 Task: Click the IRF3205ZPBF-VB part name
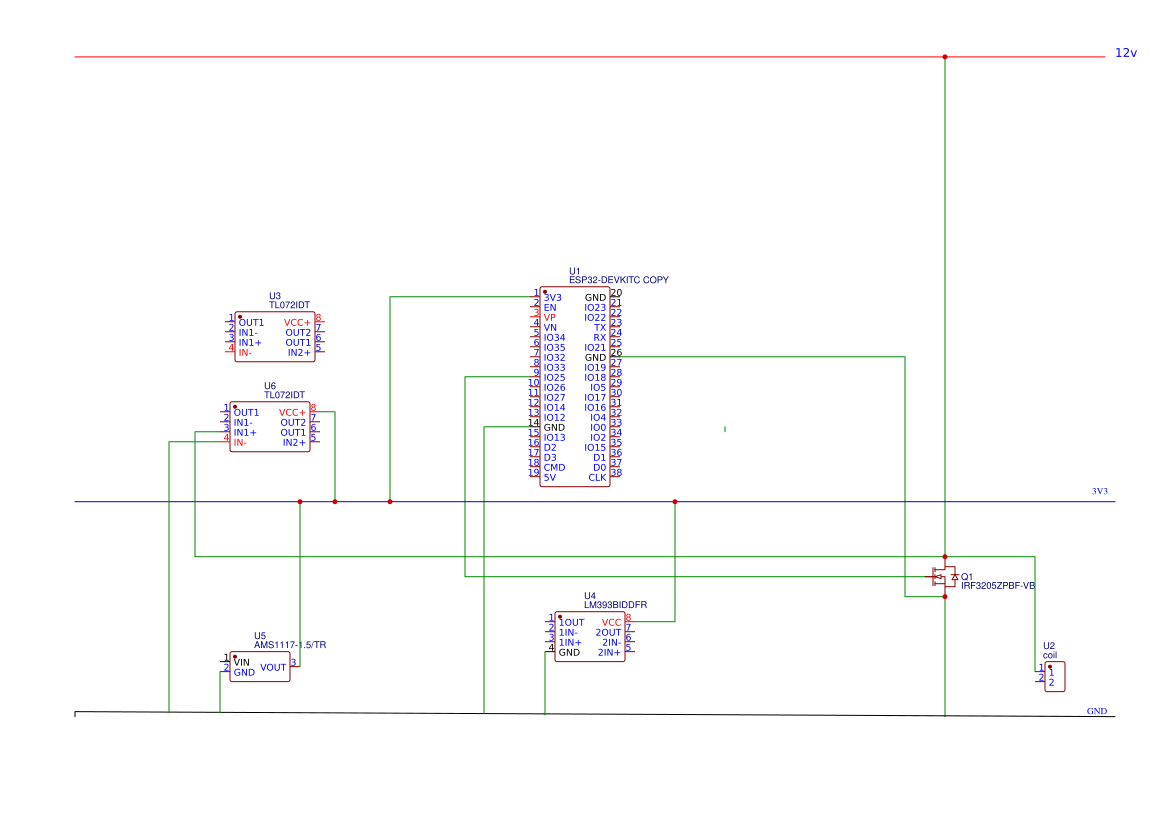point(998,586)
